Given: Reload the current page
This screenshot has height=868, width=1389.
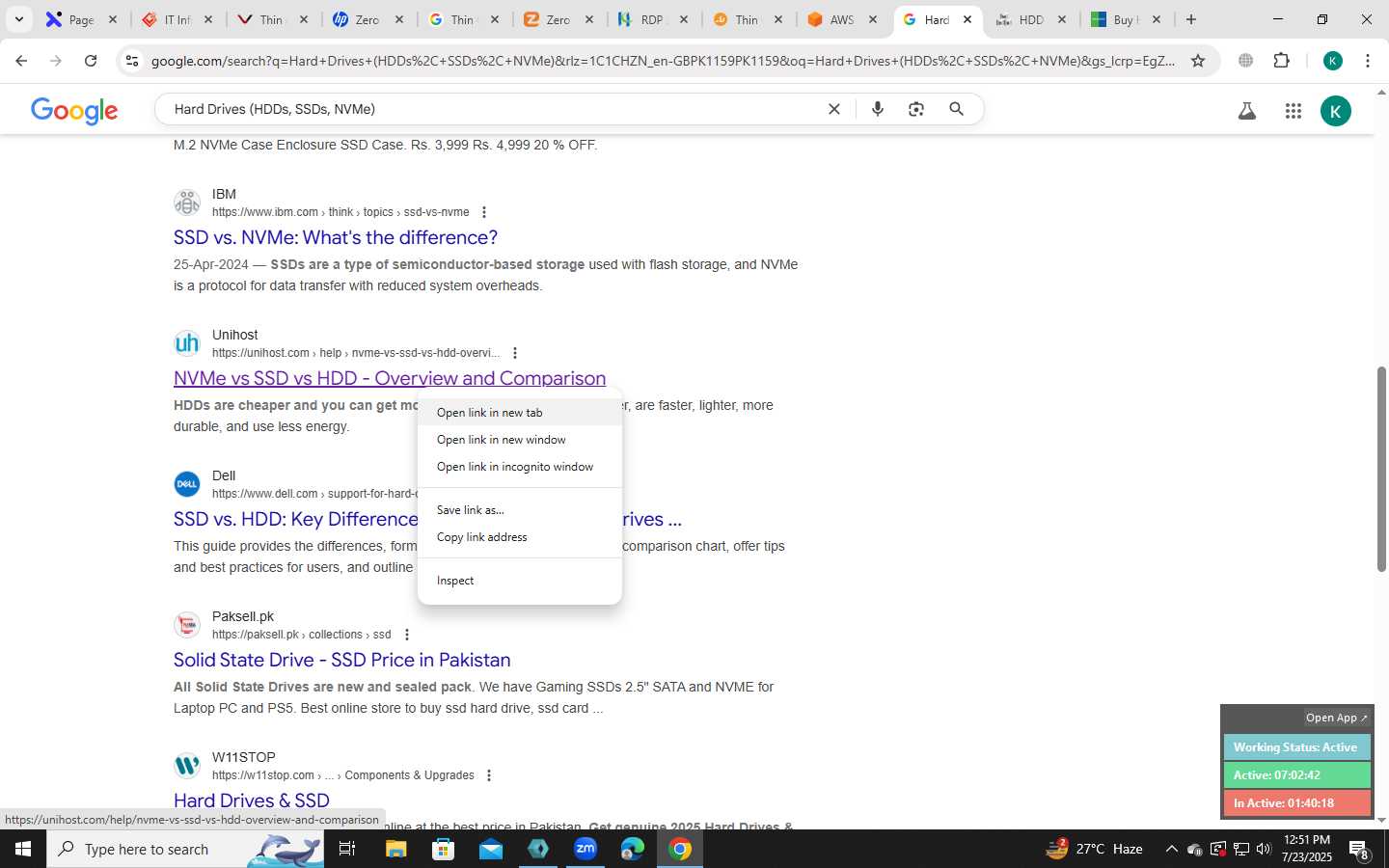Looking at the screenshot, I should coord(91,61).
